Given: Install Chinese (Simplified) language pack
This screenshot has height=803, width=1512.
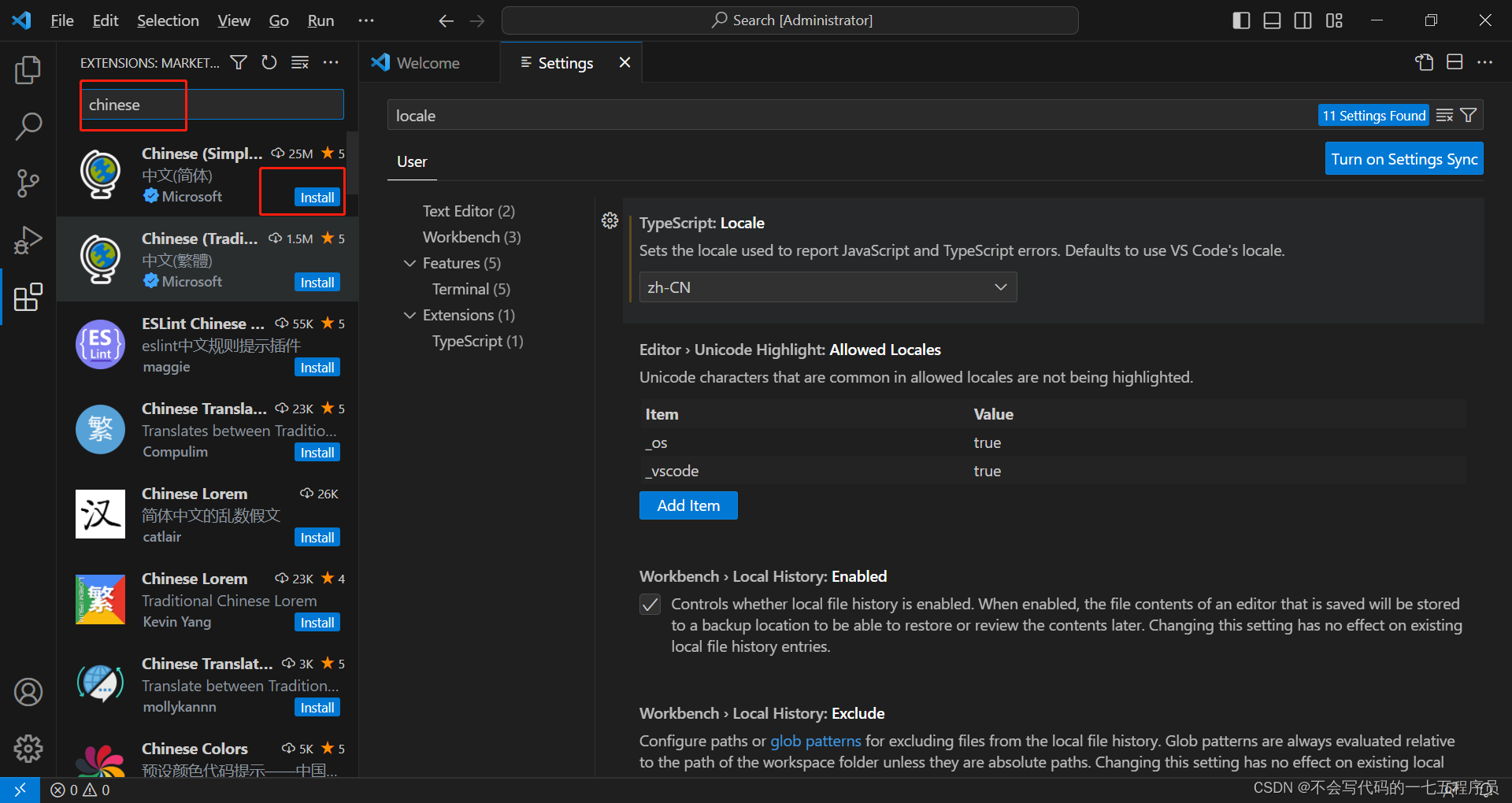Looking at the screenshot, I should tap(317, 198).
